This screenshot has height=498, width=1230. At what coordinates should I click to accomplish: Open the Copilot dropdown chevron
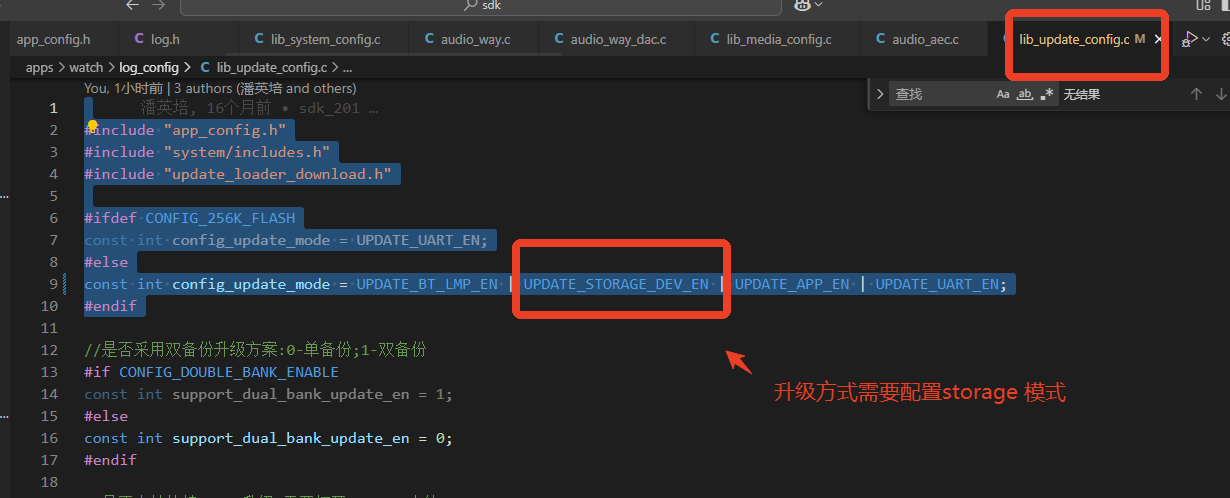819,5
